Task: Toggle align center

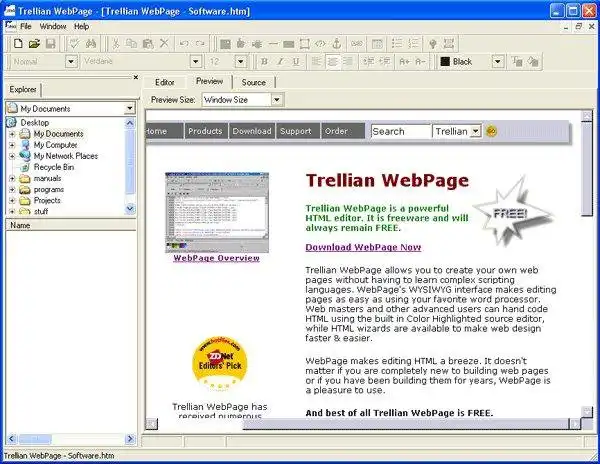Action: pyautogui.click(x=332, y=62)
